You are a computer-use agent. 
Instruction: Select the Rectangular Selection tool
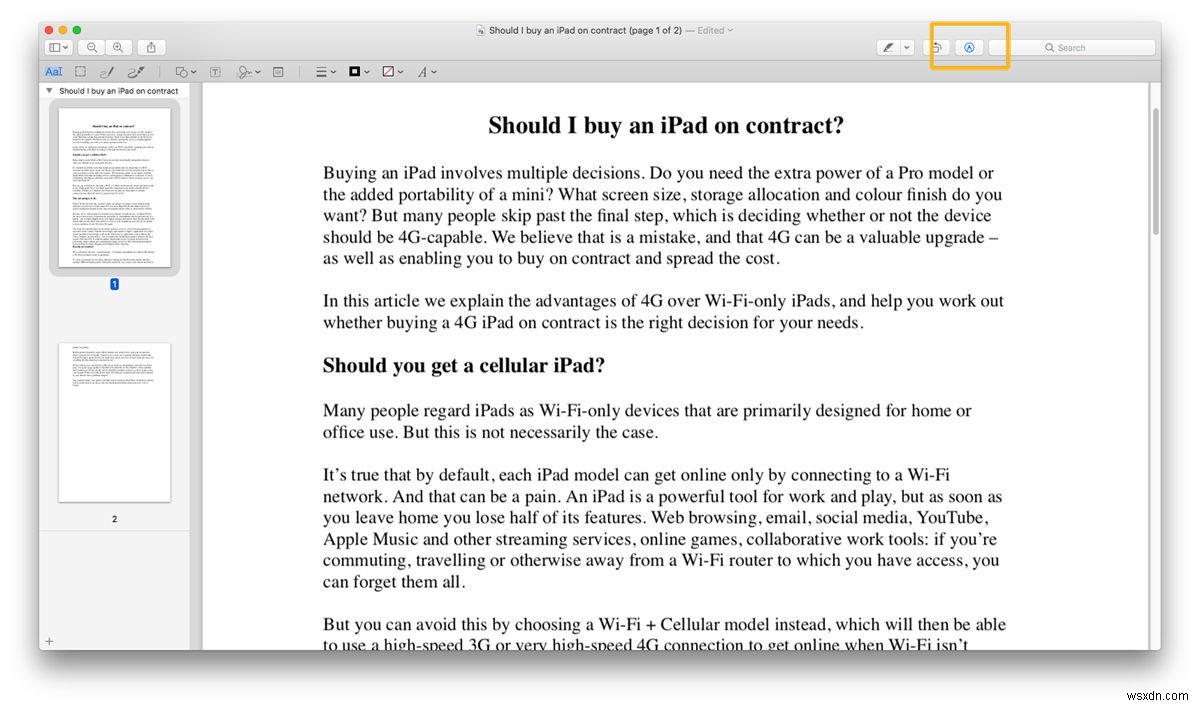79,71
